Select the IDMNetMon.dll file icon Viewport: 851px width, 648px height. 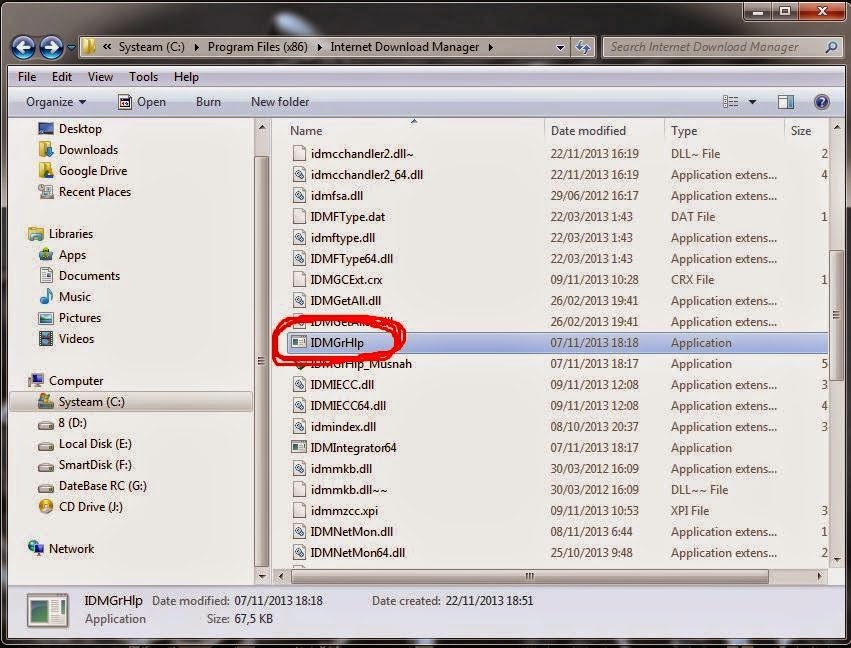[299, 532]
